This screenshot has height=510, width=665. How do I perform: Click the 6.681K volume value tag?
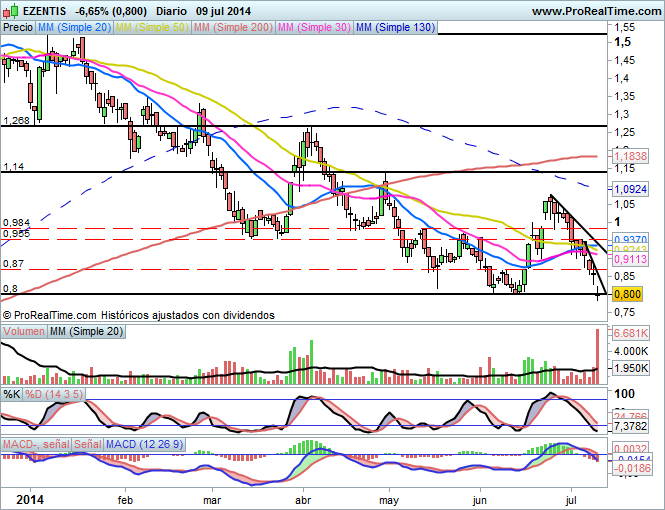[x=630, y=333]
